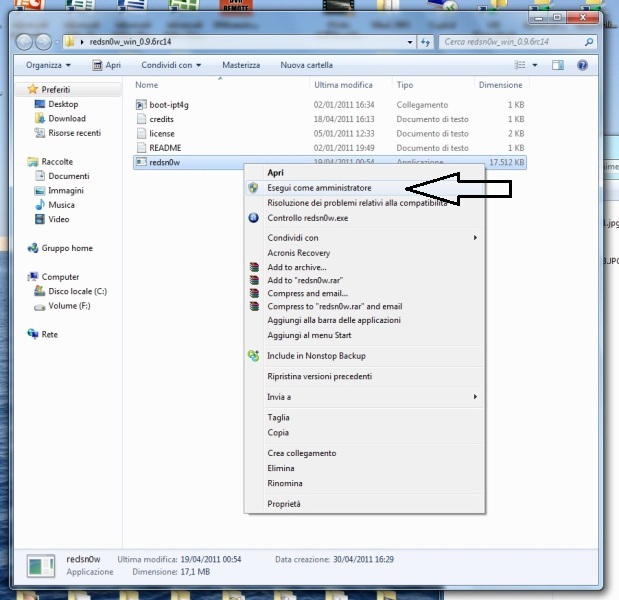Select the boot-ipt4g shortcut icon

141,105
